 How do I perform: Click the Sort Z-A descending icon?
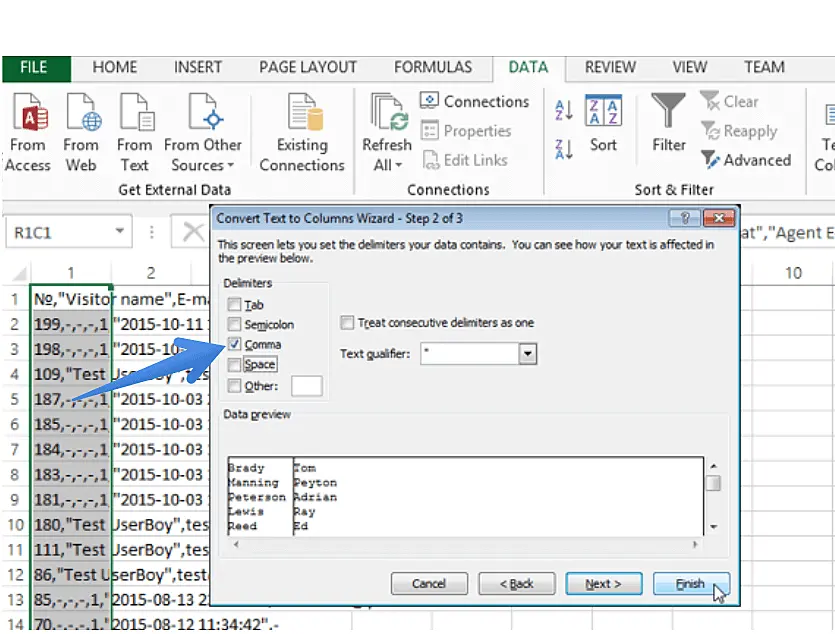pos(563,149)
